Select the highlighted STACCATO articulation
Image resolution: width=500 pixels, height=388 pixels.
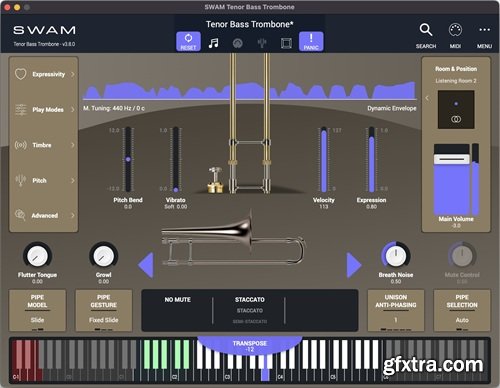[x=250, y=300]
